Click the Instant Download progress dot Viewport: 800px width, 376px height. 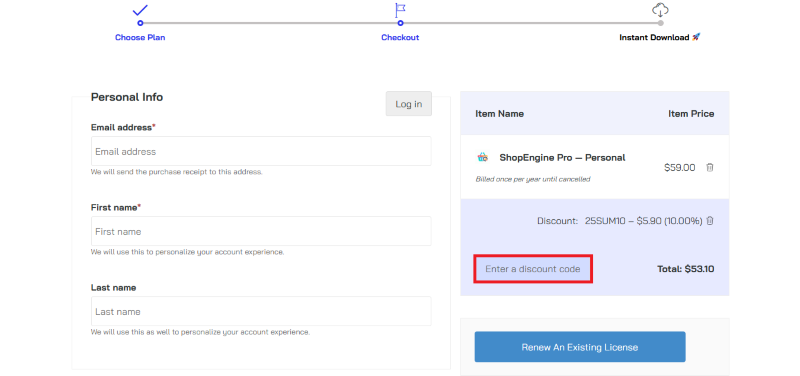click(x=661, y=23)
